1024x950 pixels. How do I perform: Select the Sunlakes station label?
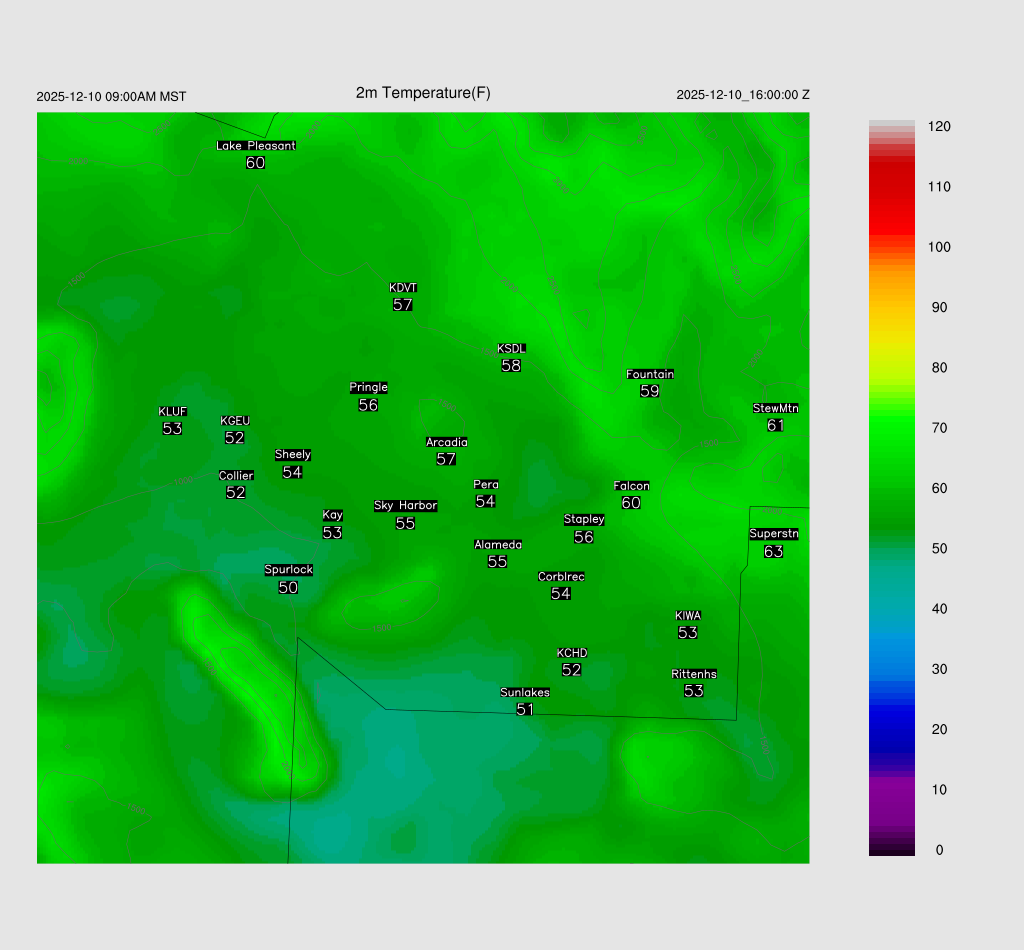tap(525, 692)
